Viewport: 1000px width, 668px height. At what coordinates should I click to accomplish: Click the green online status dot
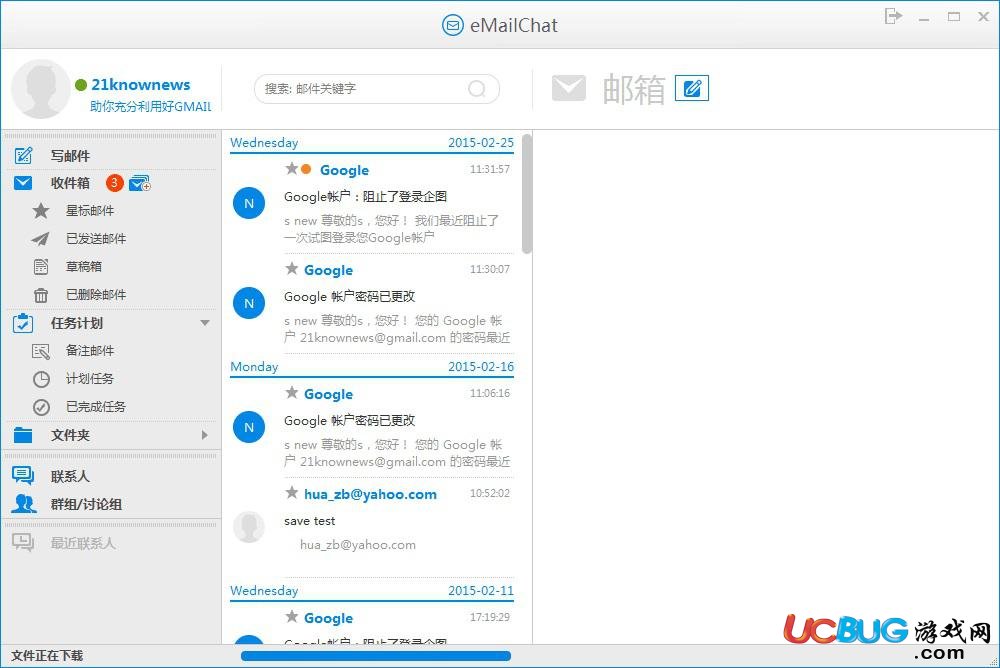click(81, 85)
